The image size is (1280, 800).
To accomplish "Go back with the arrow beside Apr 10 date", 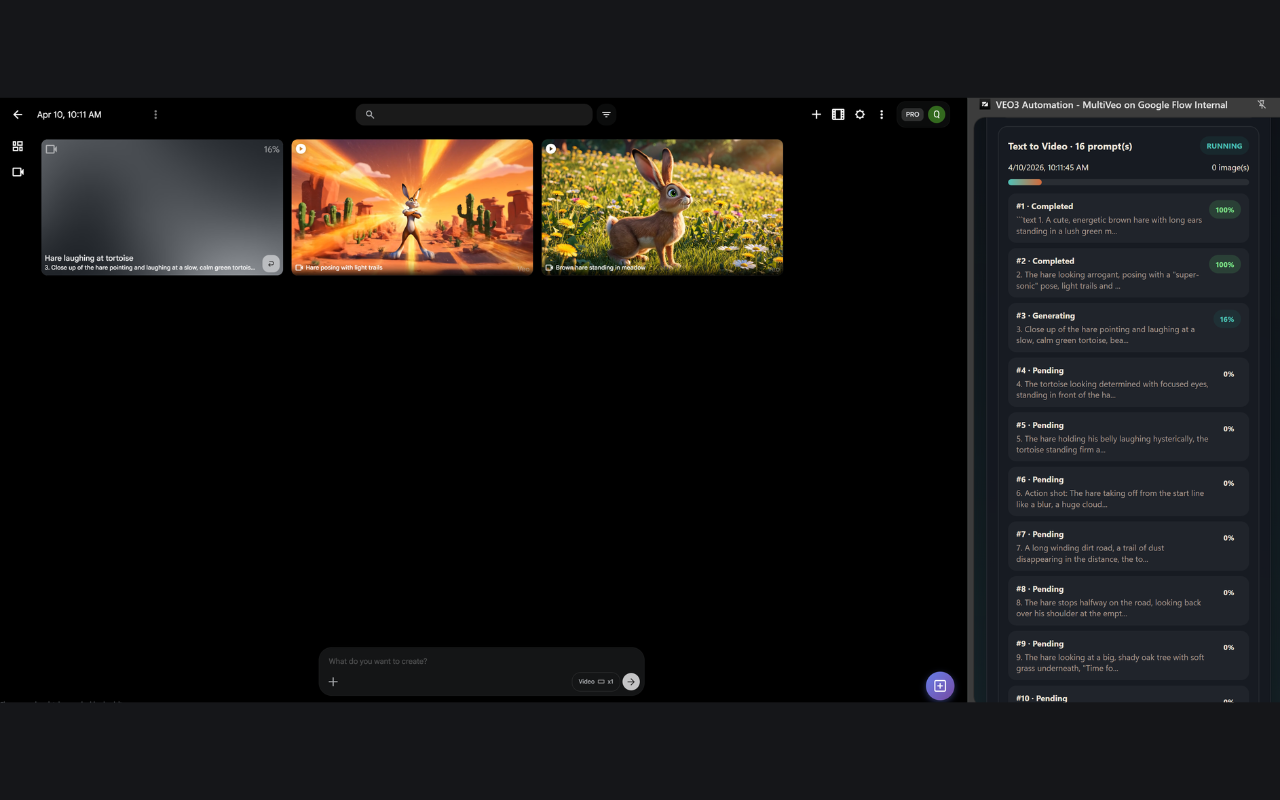I will click(18, 115).
